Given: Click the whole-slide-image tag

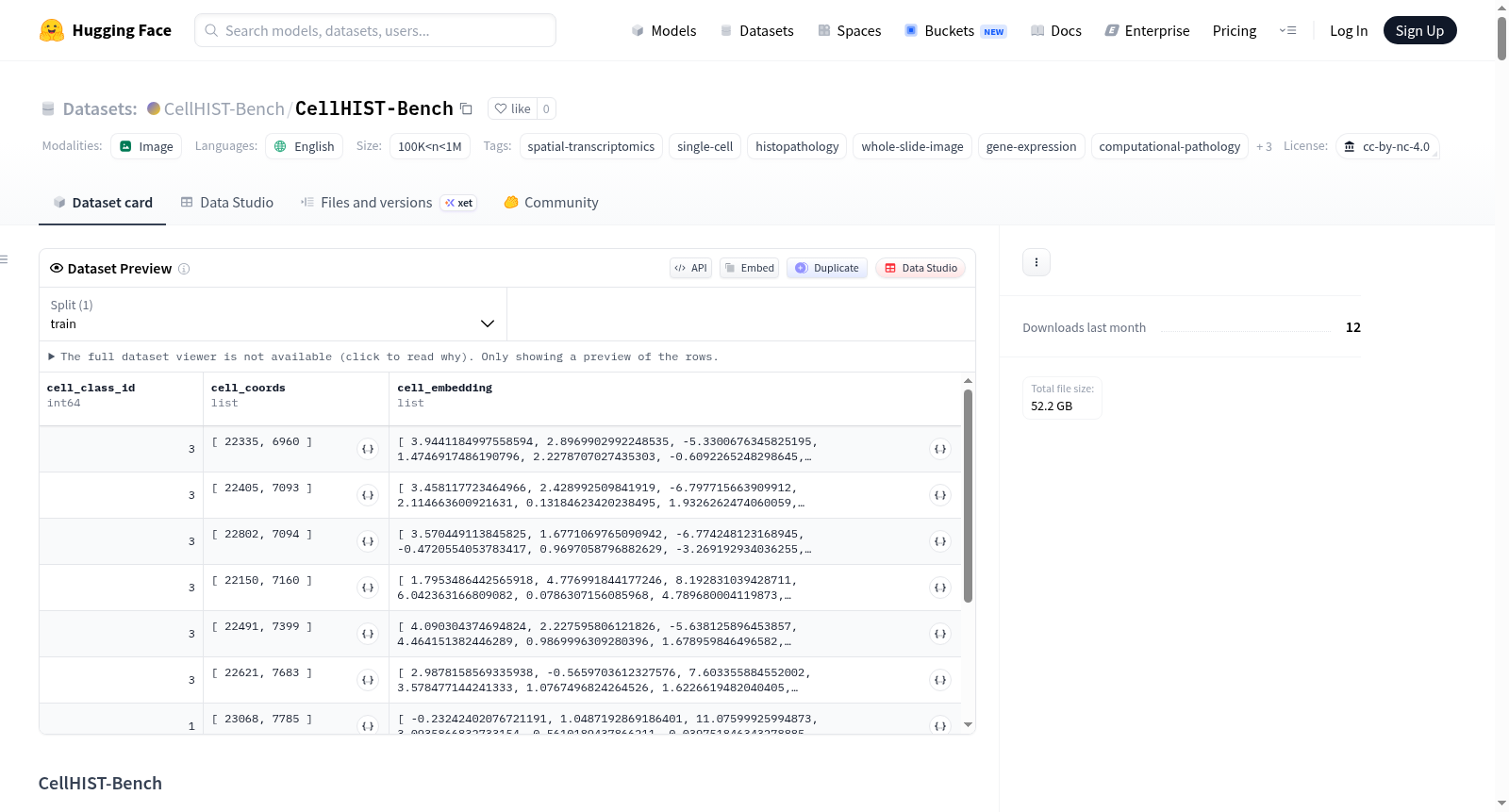Looking at the screenshot, I should click(x=912, y=146).
